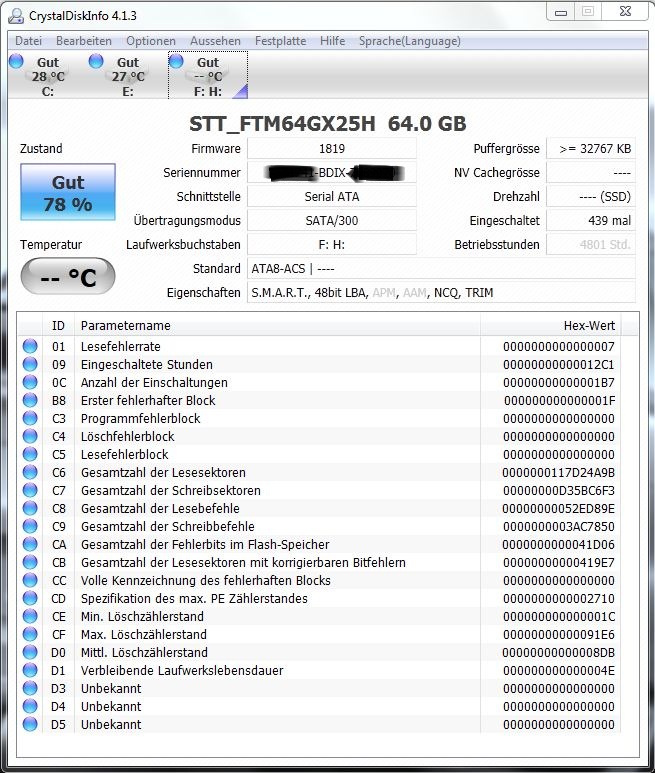Click the status orb for Gesamtzahl der Schreibbefehle
655x773 pixels.
(30, 526)
